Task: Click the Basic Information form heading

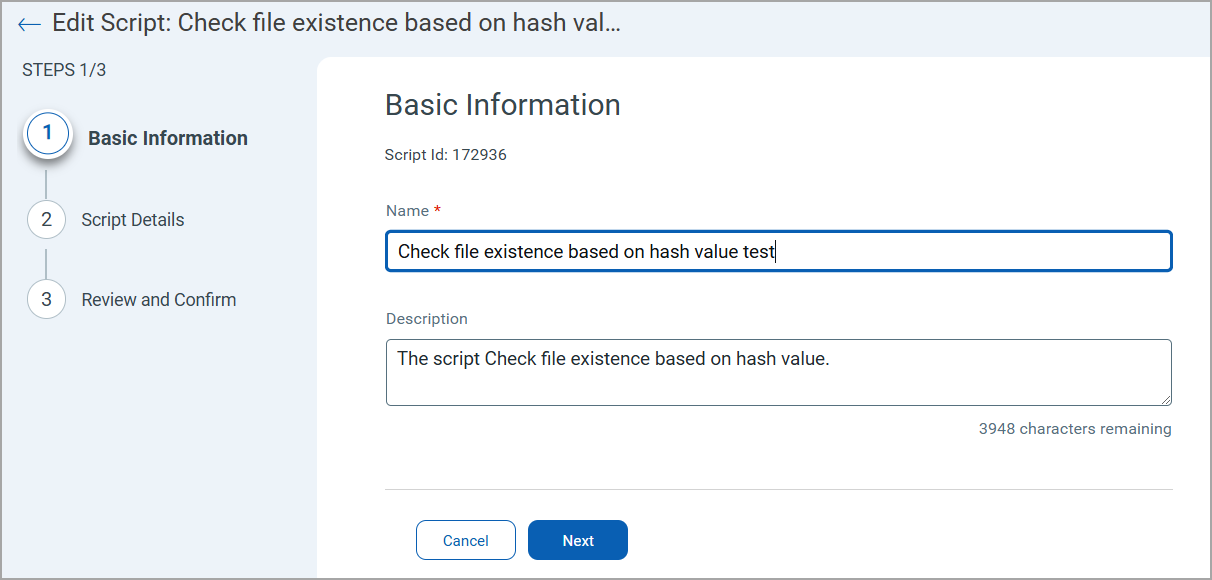Action: click(502, 105)
